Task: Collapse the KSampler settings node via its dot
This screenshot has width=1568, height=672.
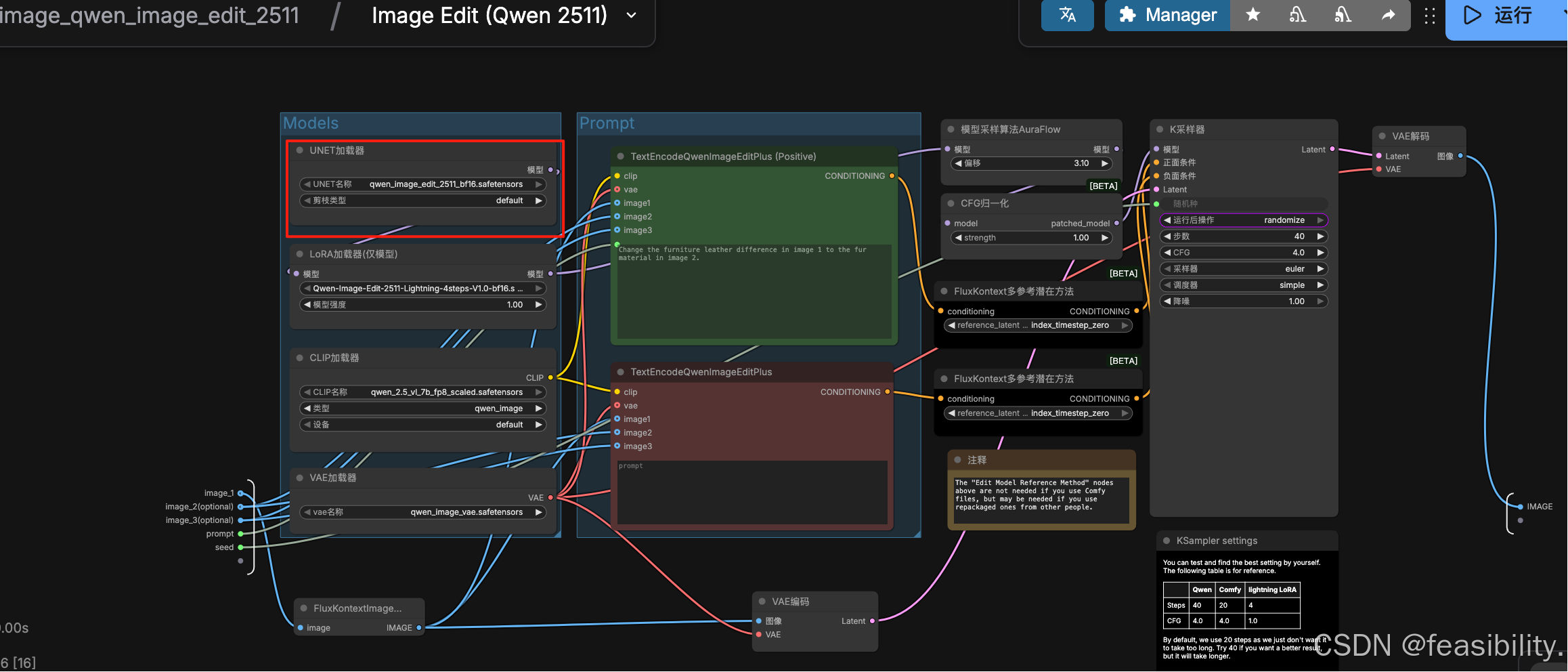Action: click(x=1167, y=541)
